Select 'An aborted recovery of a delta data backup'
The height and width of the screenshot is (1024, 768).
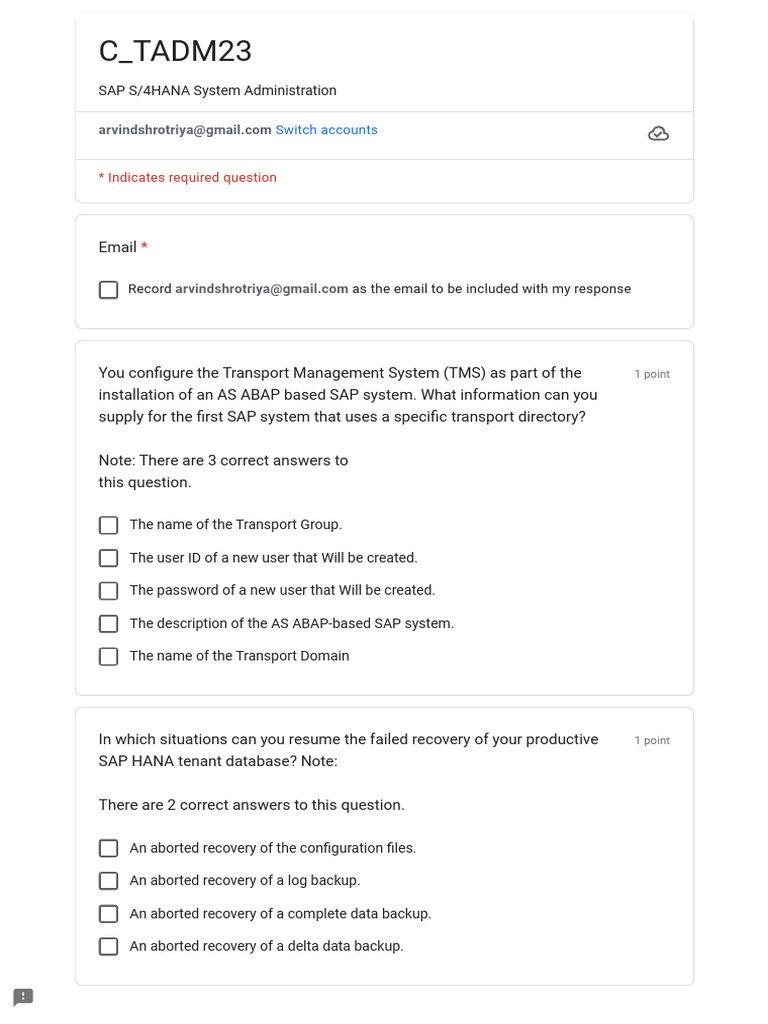coord(109,946)
